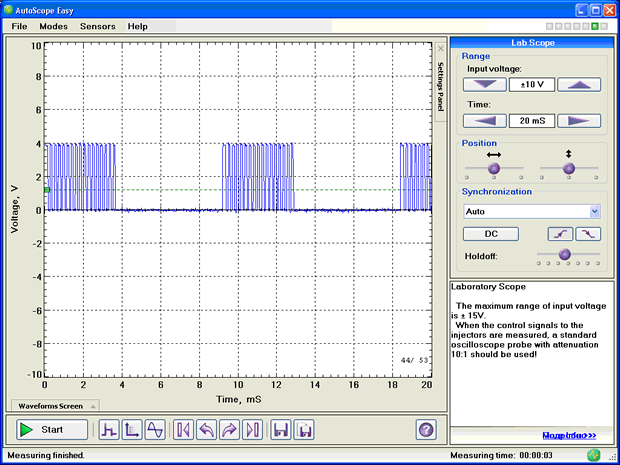Go back one frame with undo arrow
Screen dimensions: 620x465
coord(206,429)
